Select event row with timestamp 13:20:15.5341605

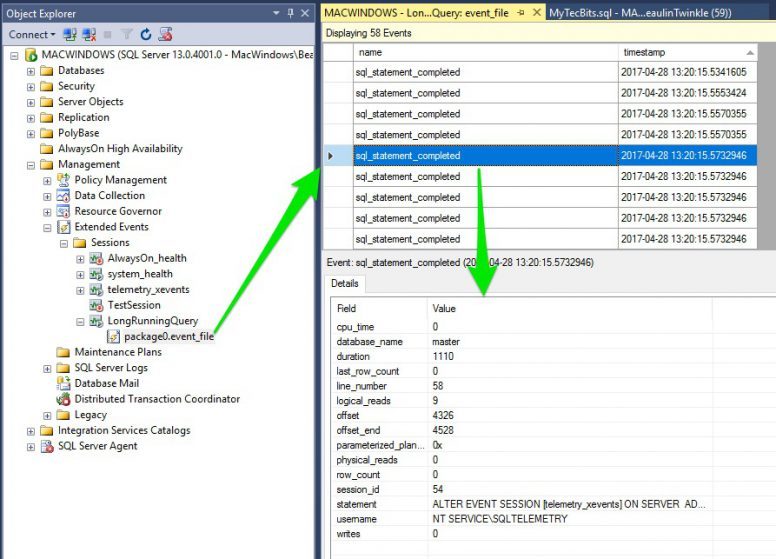540,72
